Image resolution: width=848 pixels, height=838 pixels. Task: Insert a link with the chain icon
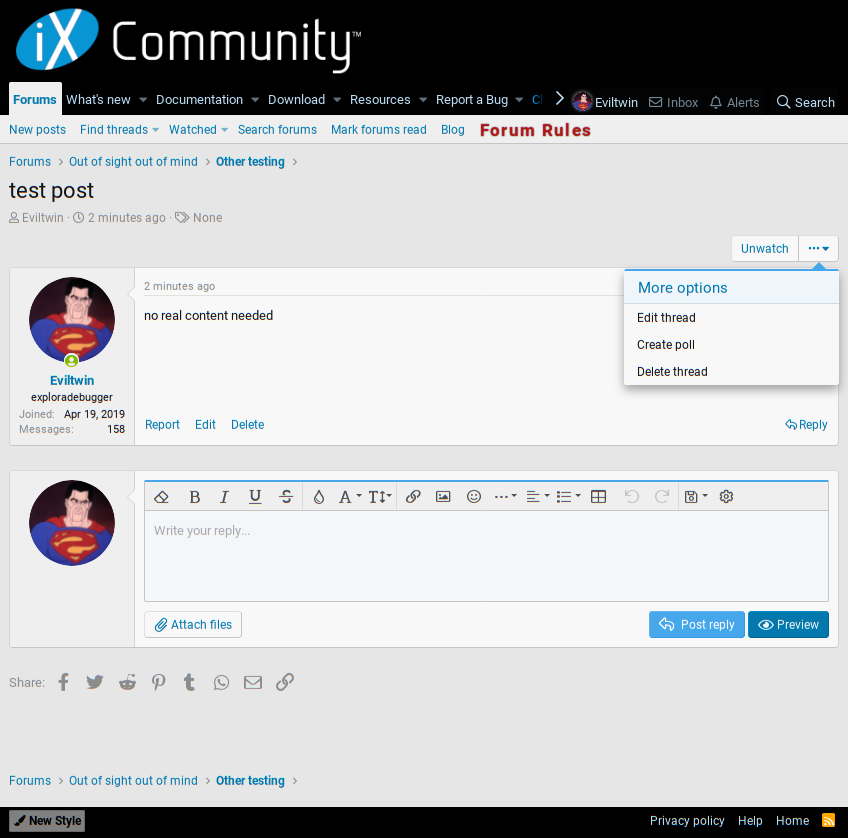(413, 496)
